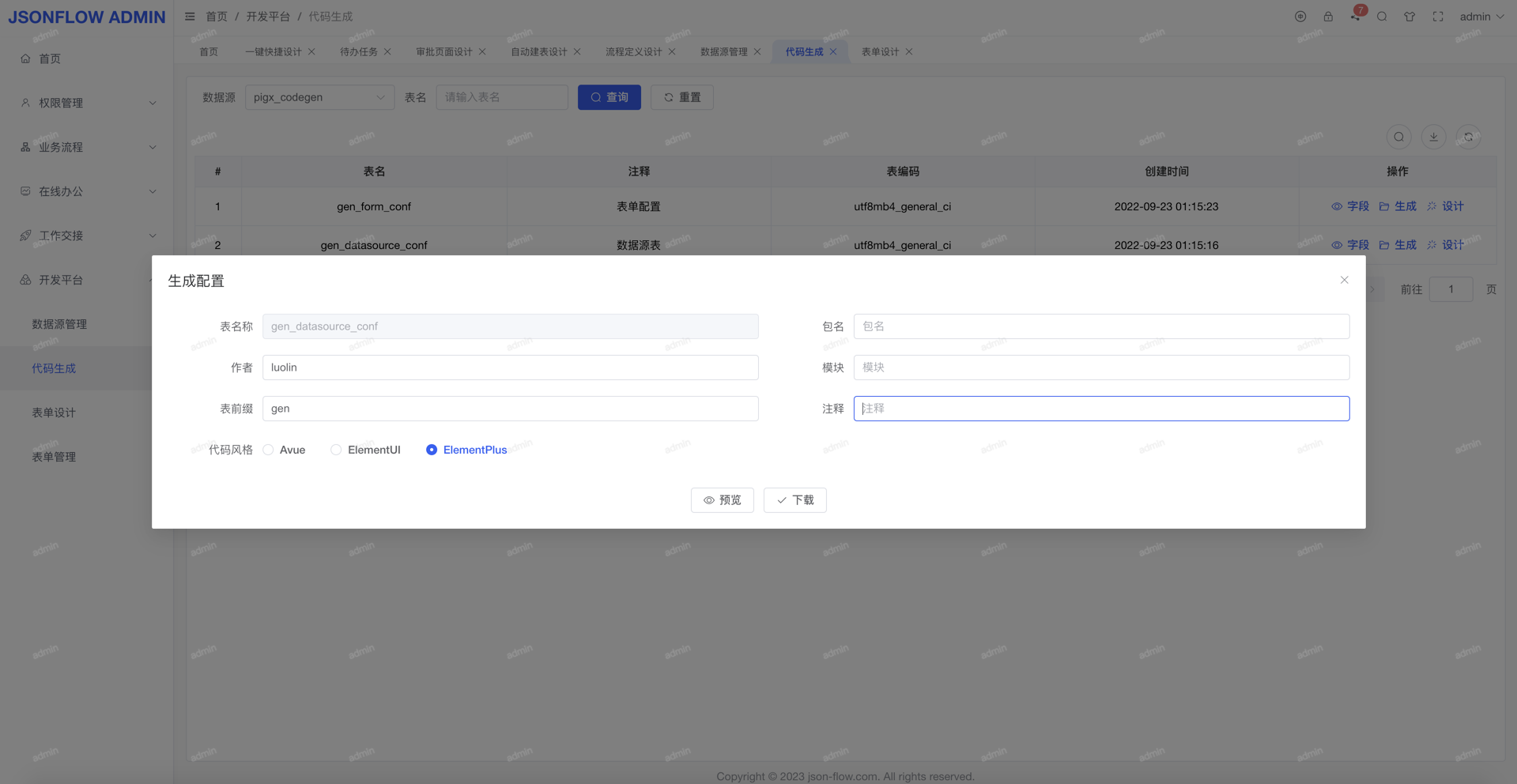Open the 数据源 pigx_codegen dropdown
The height and width of the screenshot is (784, 1517).
pyautogui.click(x=319, y=97)
